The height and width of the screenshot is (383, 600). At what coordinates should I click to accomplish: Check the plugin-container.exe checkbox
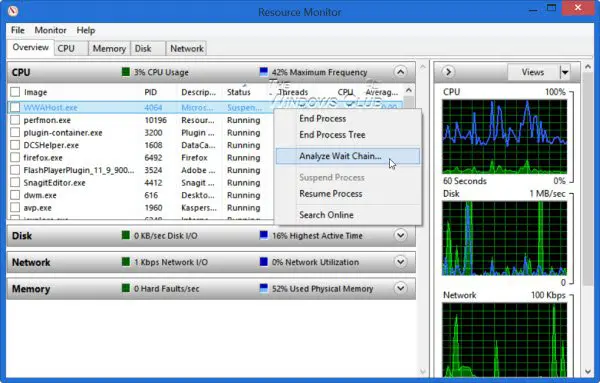(x=15, y=133)
